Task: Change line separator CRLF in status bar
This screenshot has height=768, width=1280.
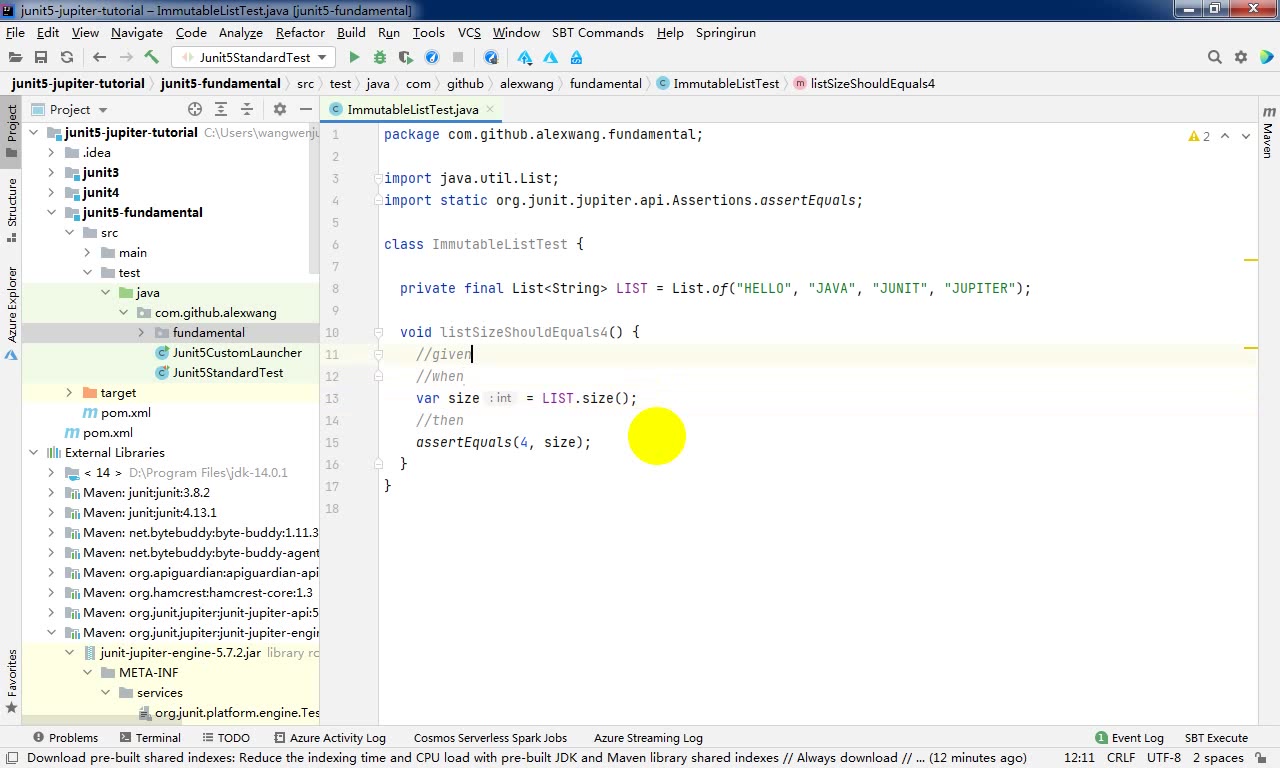Action: [x=1120, y=758]
